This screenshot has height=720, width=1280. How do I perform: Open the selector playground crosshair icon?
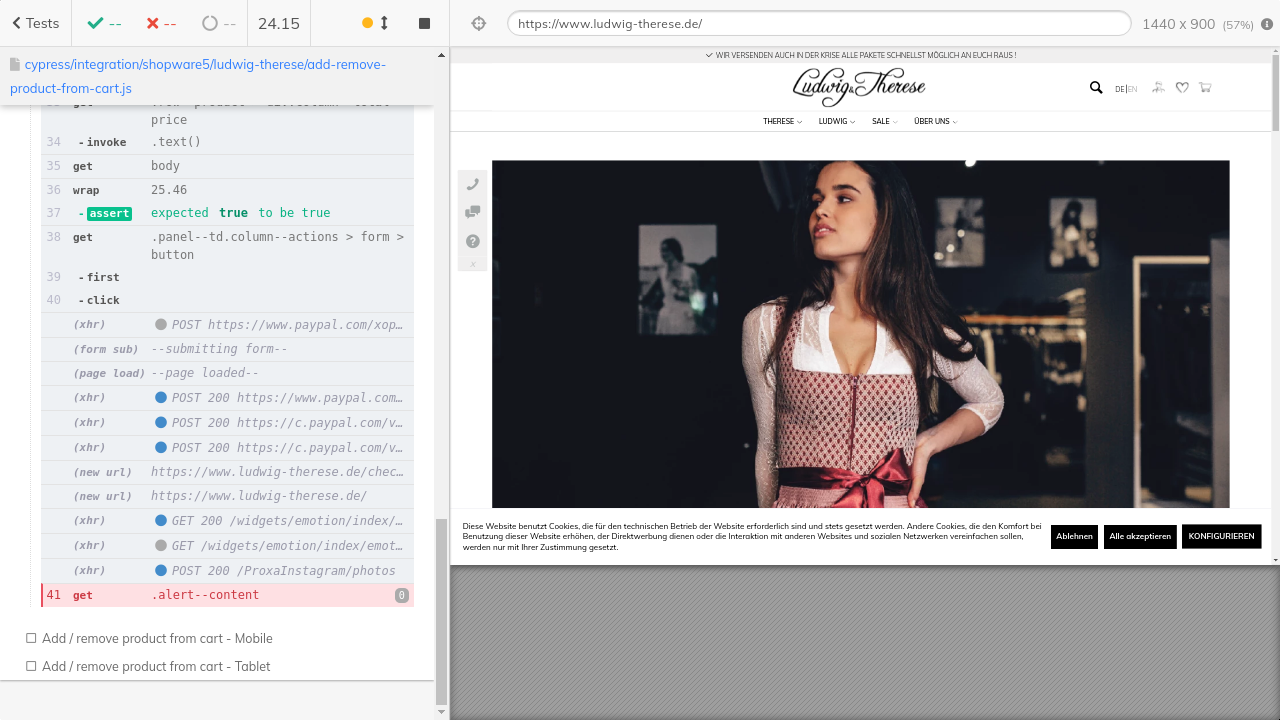coord(479,23)
